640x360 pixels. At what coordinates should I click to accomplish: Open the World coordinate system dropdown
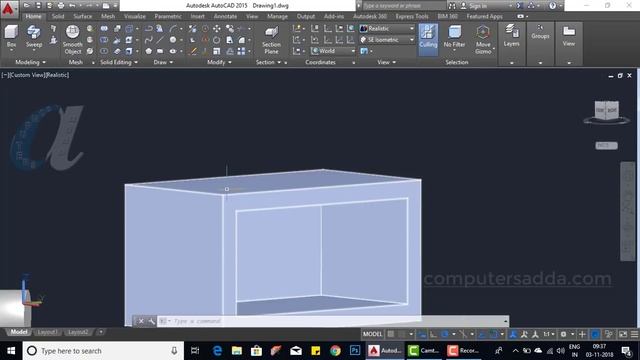click(x=333, y=51)
